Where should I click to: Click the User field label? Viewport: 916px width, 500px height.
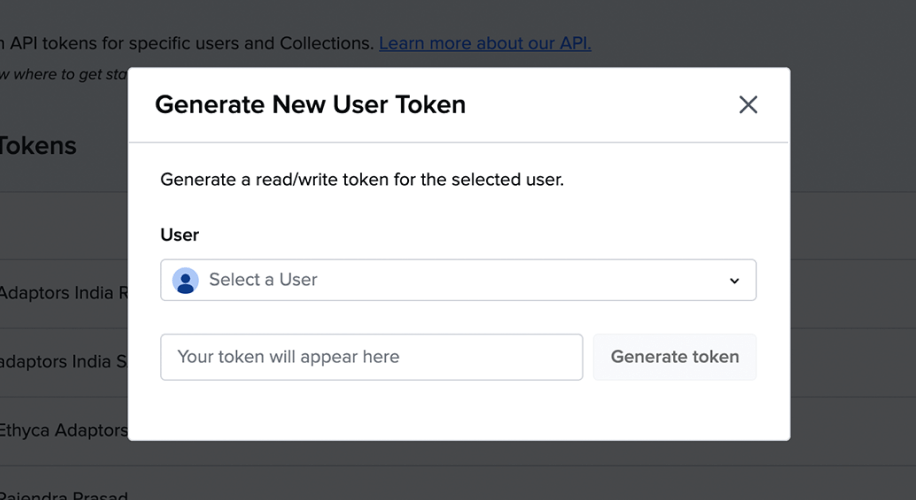180,235
